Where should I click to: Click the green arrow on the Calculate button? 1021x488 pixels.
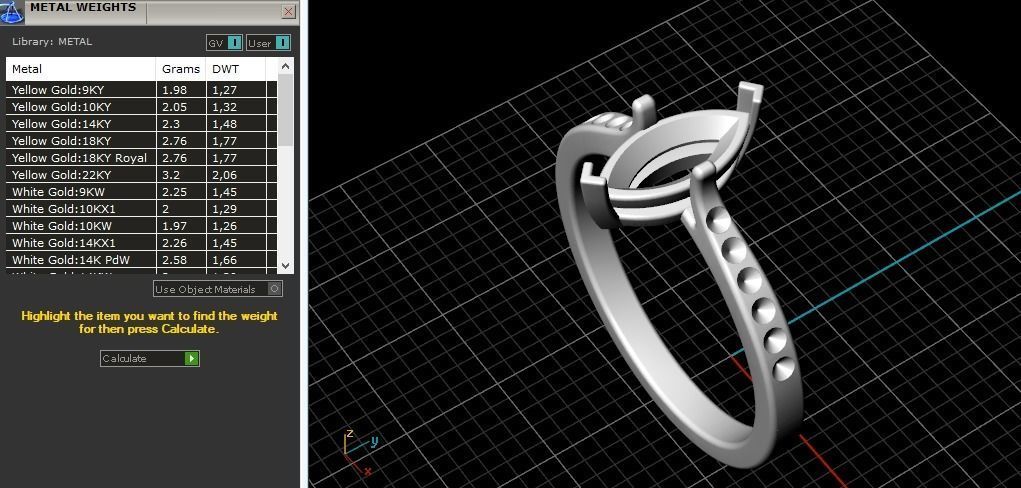[191, 358]
